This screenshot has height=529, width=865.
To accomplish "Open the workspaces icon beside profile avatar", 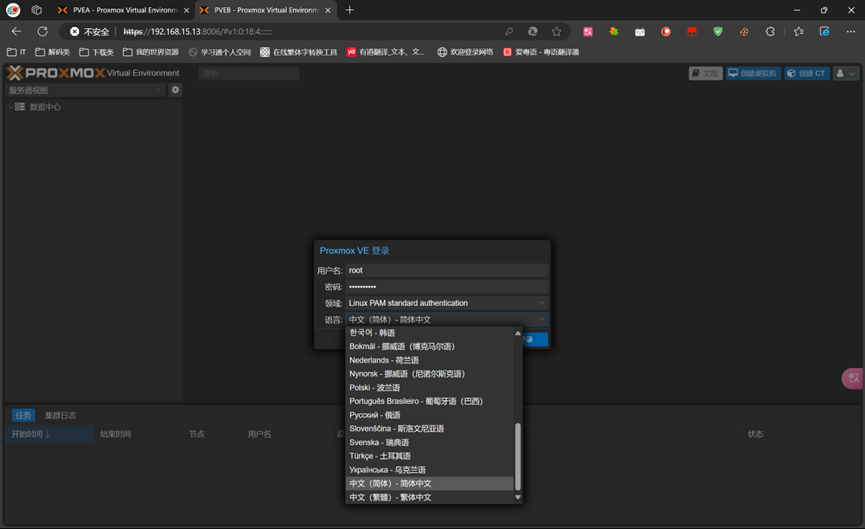I will coord(36,10).
